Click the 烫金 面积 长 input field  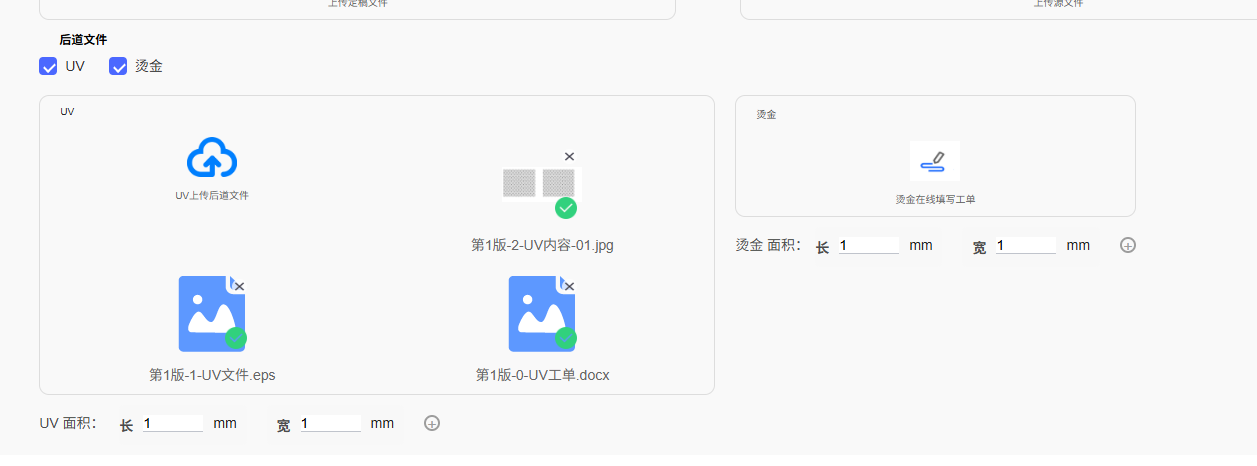pos(868,245)
